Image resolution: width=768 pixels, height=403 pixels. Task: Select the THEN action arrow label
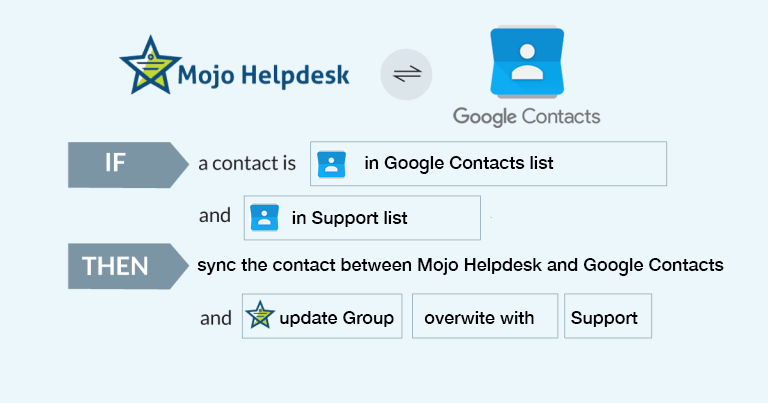124,266
